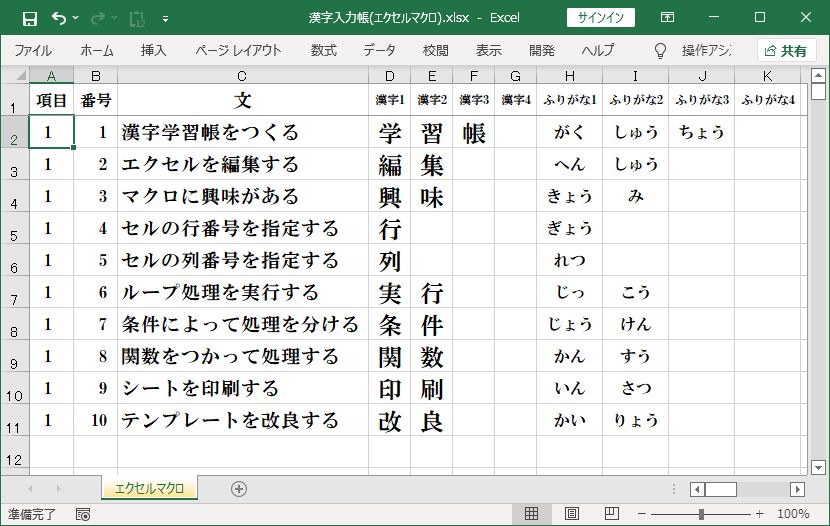This screenshot has height=526, width=830.
Task: Click the 文 header cell
Action: 242,99
